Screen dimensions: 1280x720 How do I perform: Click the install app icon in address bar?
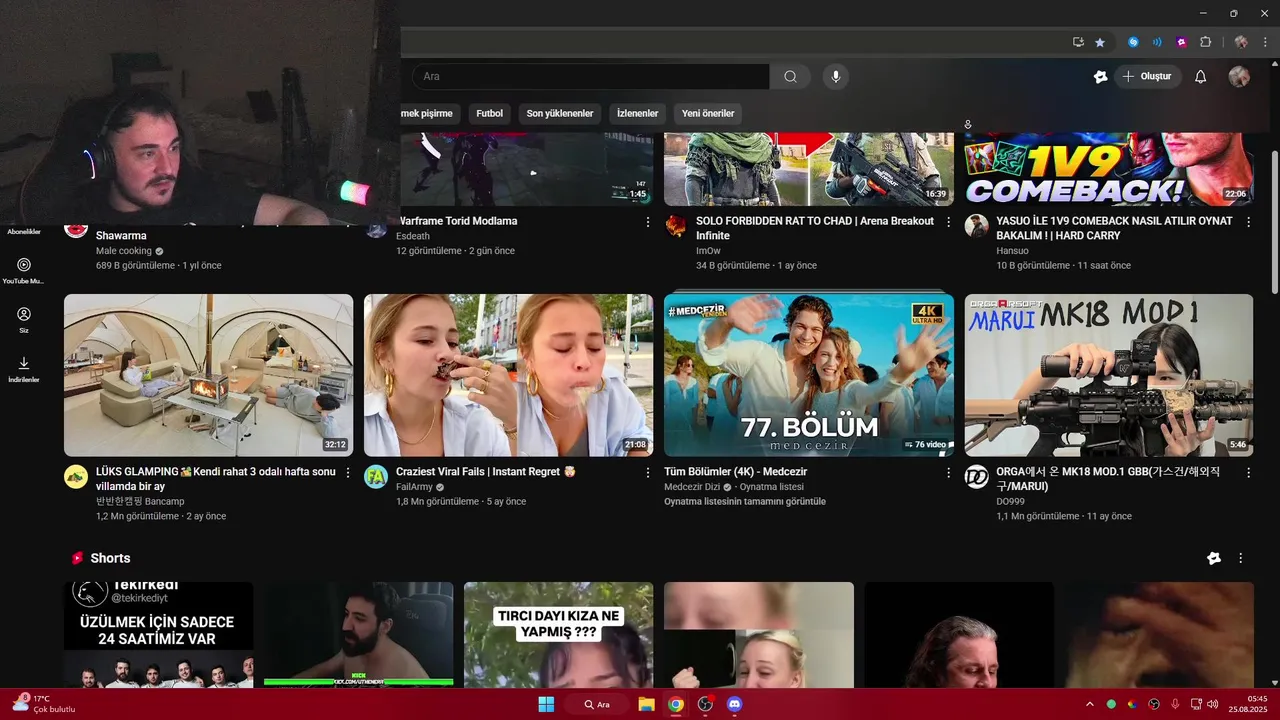click(1078, 42)
